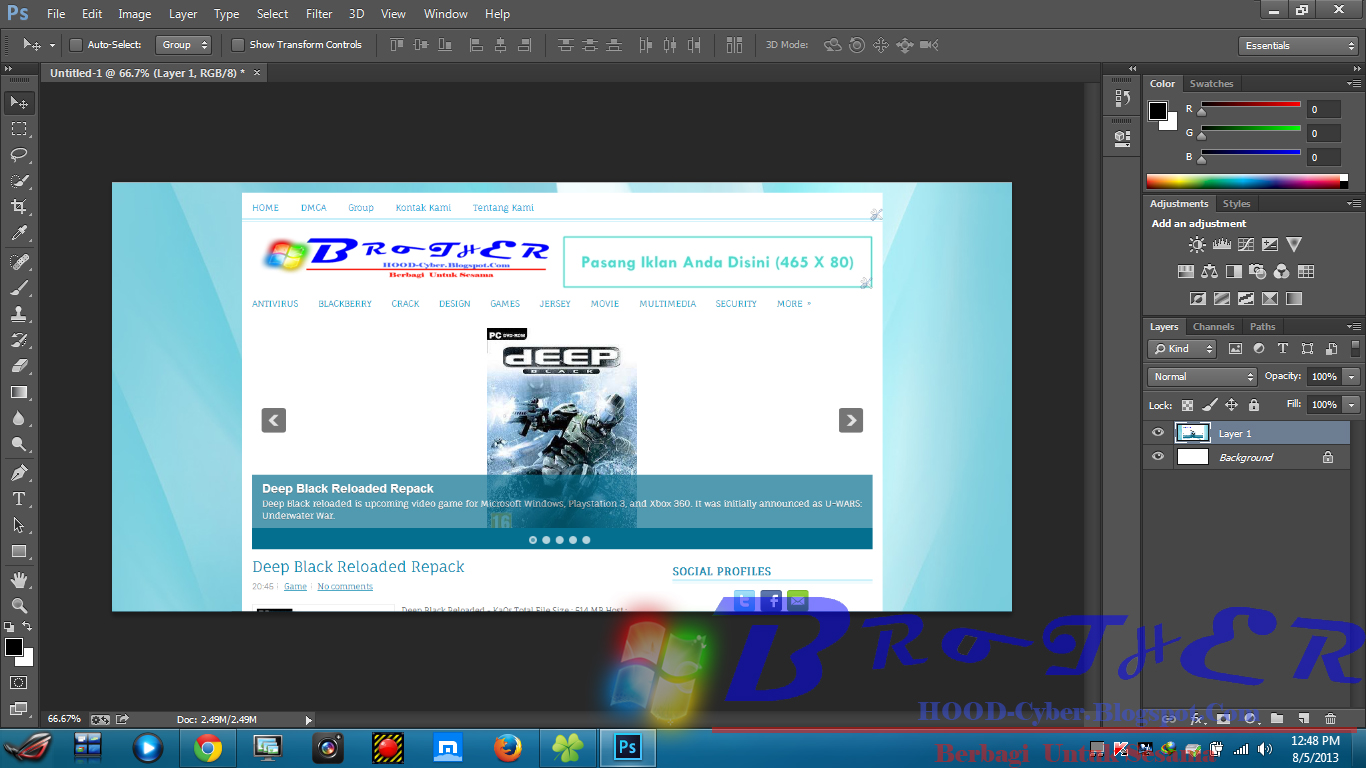Open the Filter menu
The width and height of the screenshot is (1366, 768).
pyautogui.click(x=318, y=13)
